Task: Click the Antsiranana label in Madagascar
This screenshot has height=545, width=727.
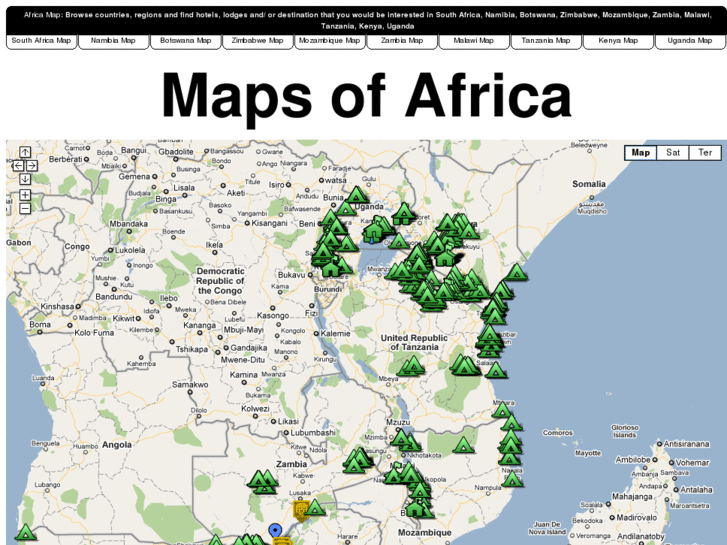Action: (686, 444)
